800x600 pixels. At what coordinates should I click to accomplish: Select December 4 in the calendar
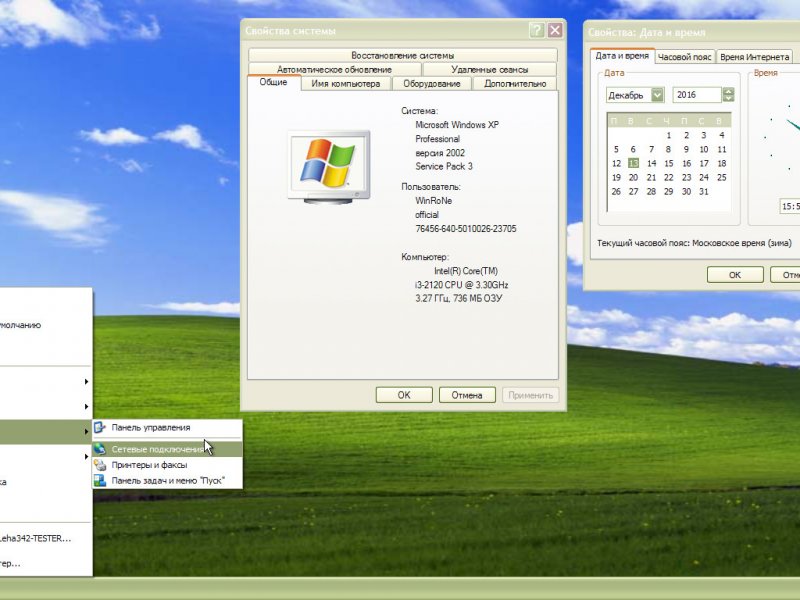tap(721, 135)
